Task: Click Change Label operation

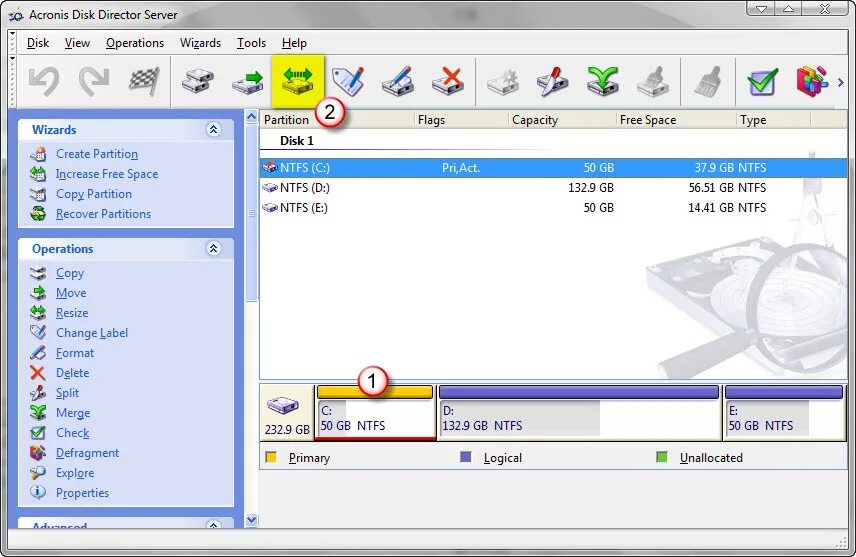Action: 92,333
